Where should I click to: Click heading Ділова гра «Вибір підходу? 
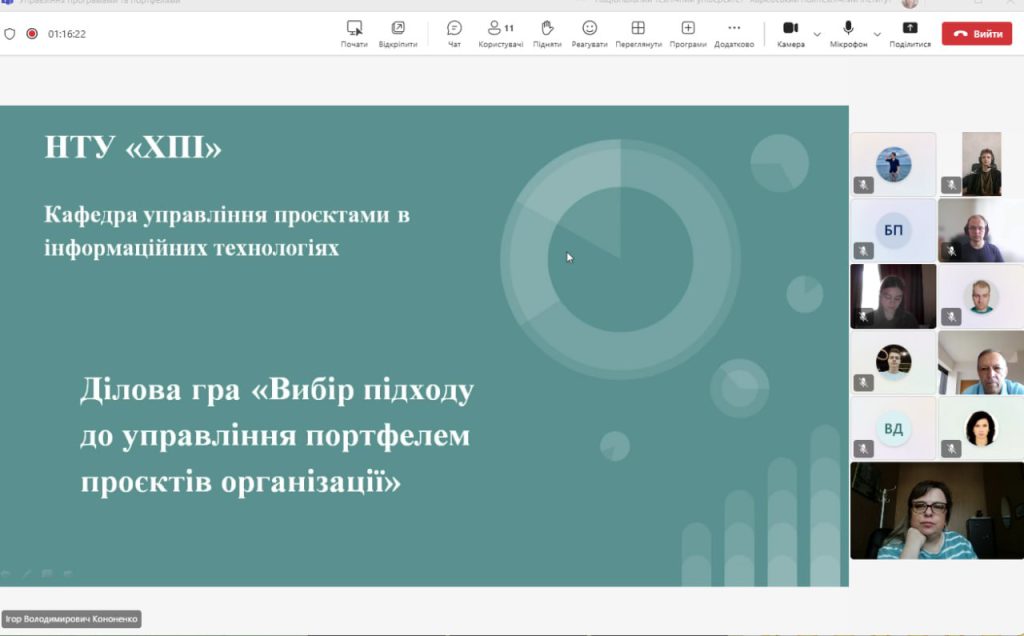coord(277,390)
